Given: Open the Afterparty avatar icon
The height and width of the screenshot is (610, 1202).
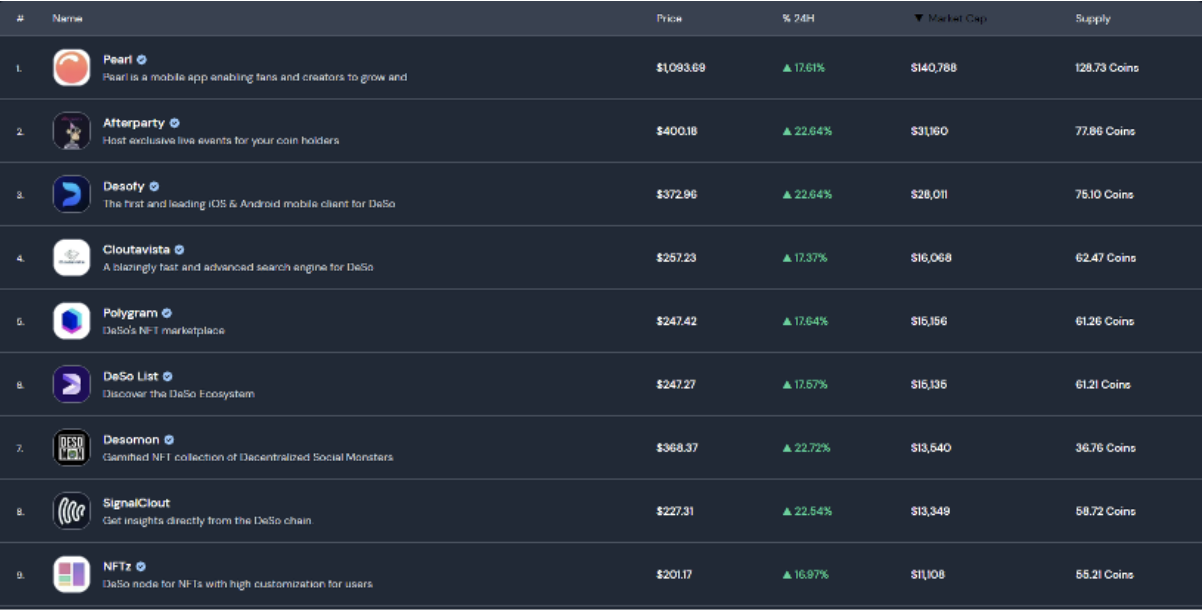Looking at the screenshot, I should [x=71, y=131].
